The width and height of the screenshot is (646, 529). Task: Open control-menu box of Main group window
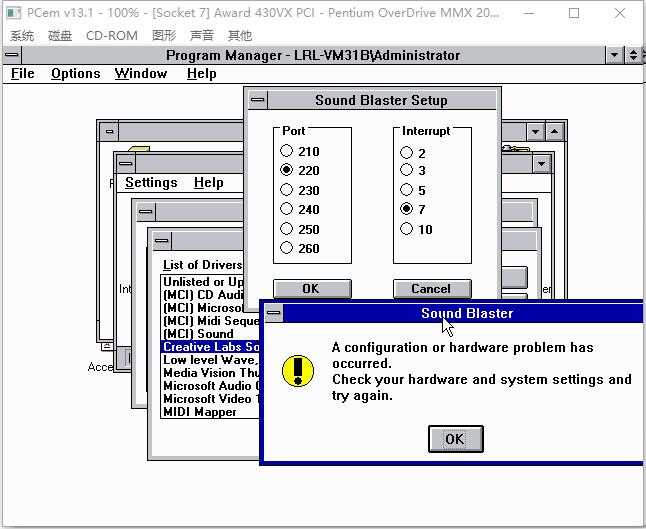click(109, 132)
